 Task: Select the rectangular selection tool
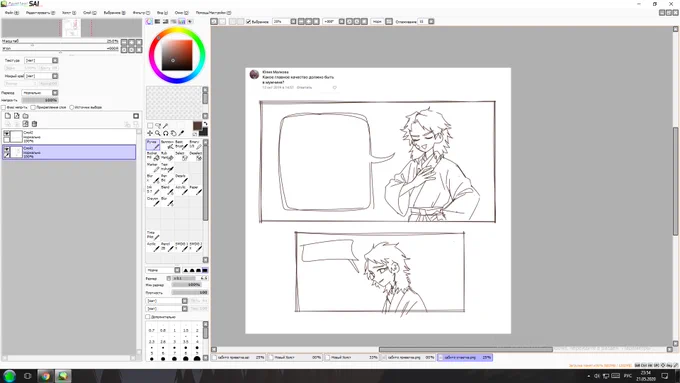[x=150, y=126]
